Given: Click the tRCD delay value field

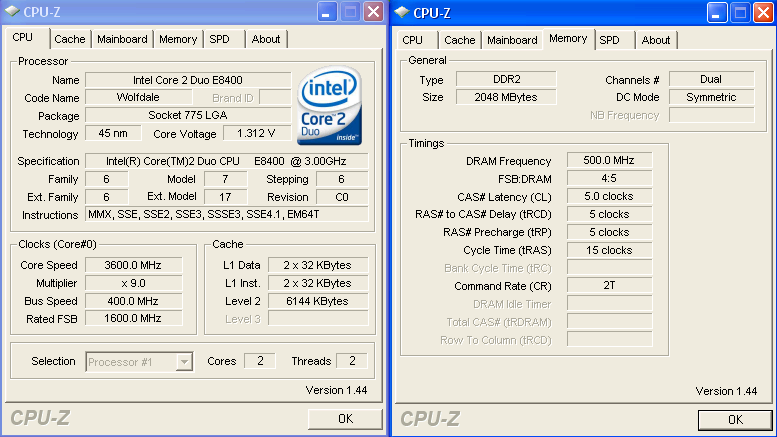Looking at the screenshot, I should [609, 214].
